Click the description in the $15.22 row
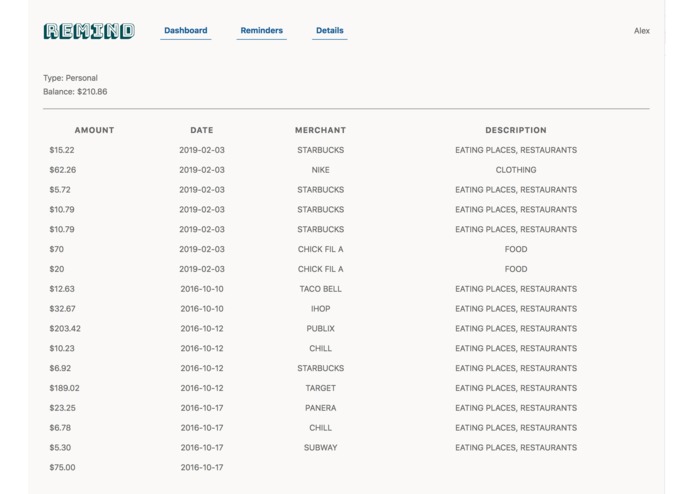Image resolution: width=695 pixels, height=494 pixels. (516, 150)
